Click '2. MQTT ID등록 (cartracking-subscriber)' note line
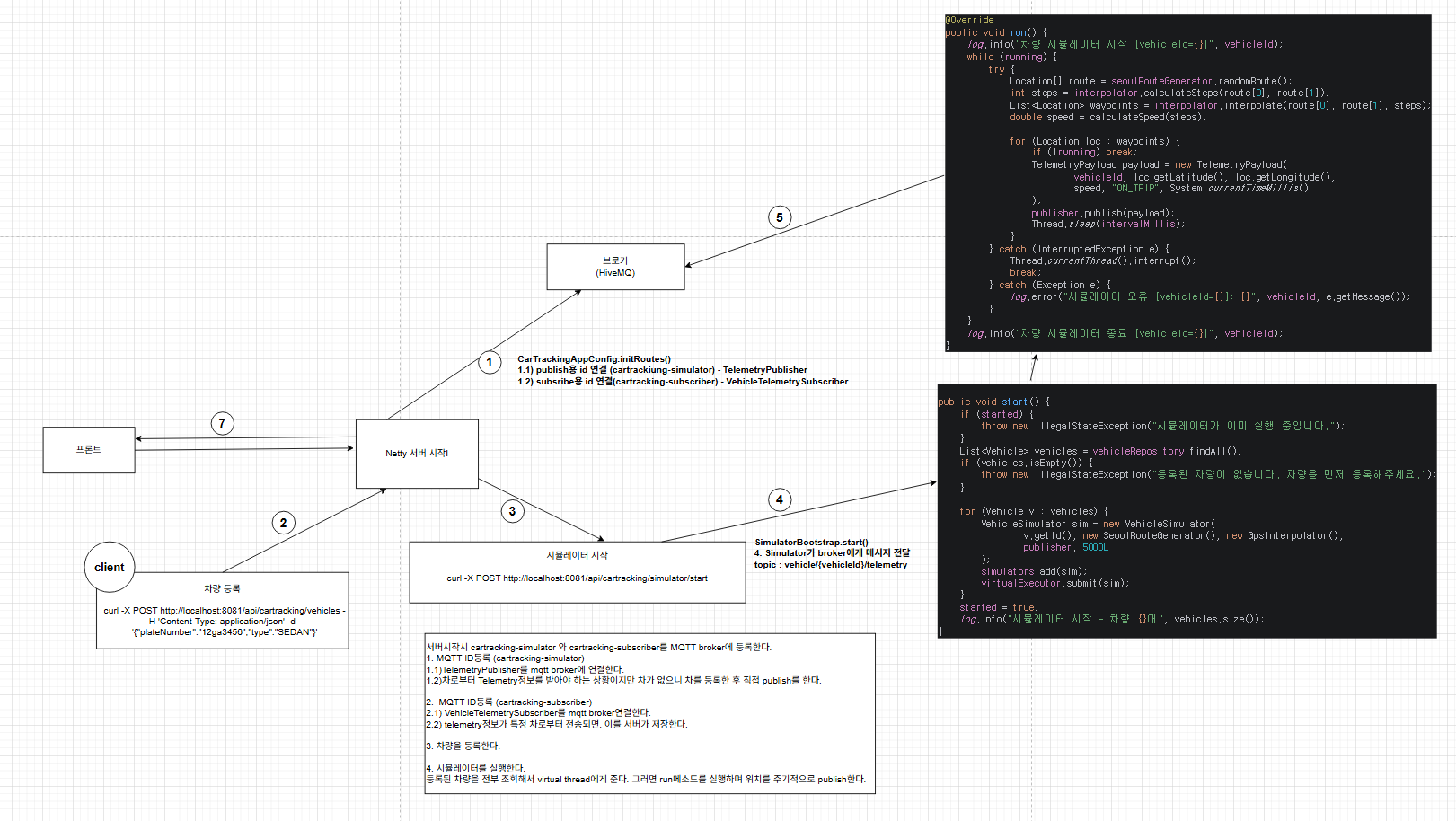Image resolution: width=1456 pixels, height=821 pixels. [509, 702]
